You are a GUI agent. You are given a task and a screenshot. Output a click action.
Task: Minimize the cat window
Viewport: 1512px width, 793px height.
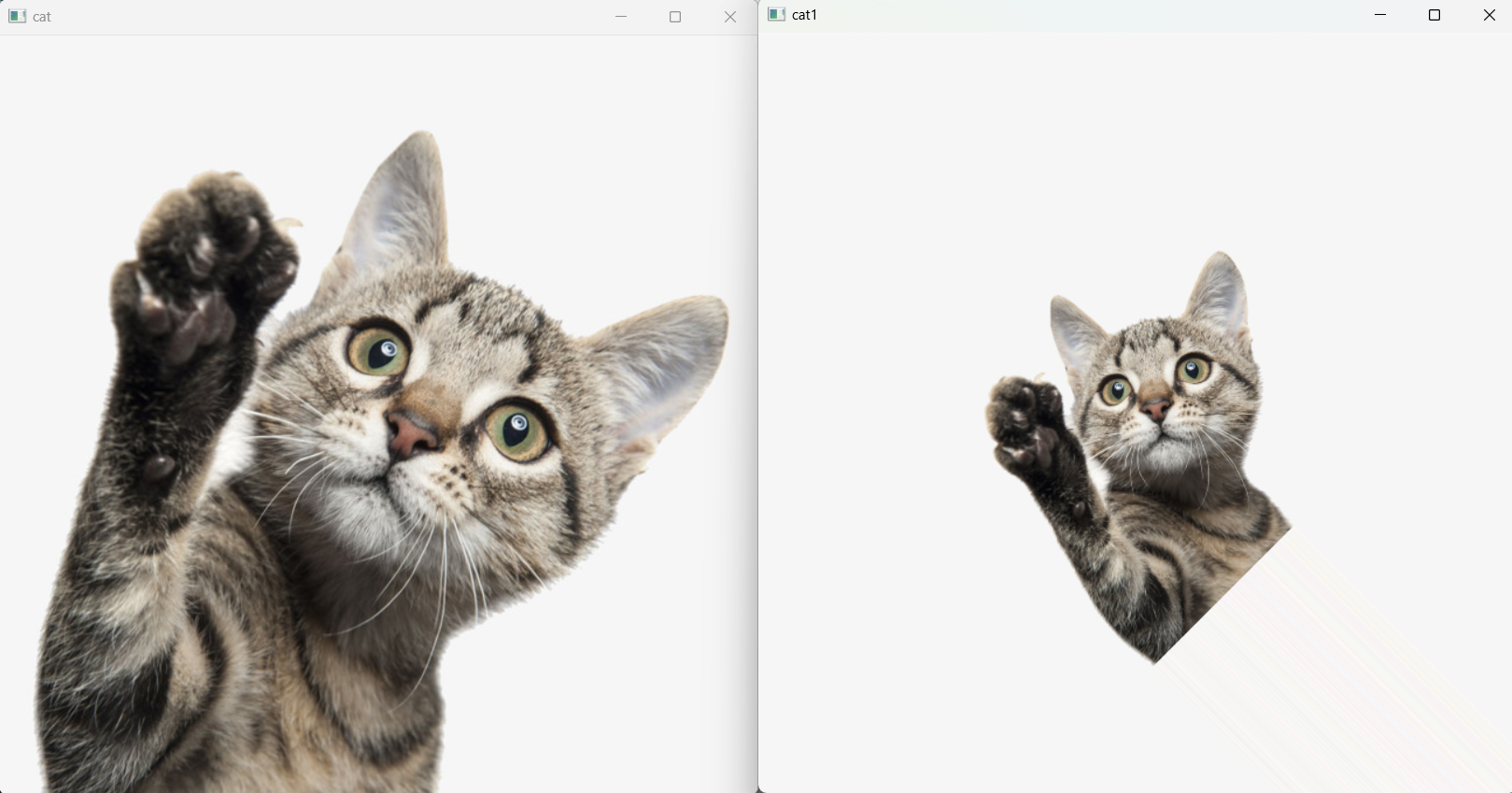tap(621, 17)
